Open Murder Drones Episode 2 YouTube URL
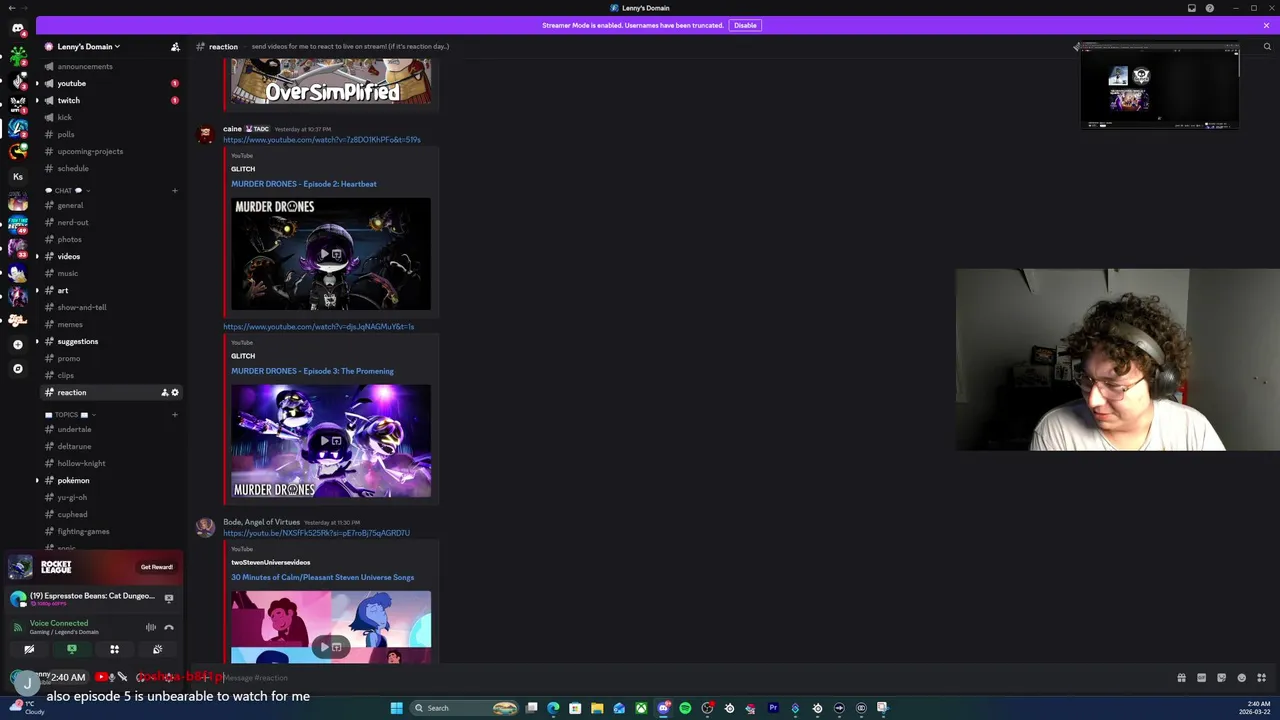Image resolution: width=1280 pixels, height=720 pixels. pos(321,140)
